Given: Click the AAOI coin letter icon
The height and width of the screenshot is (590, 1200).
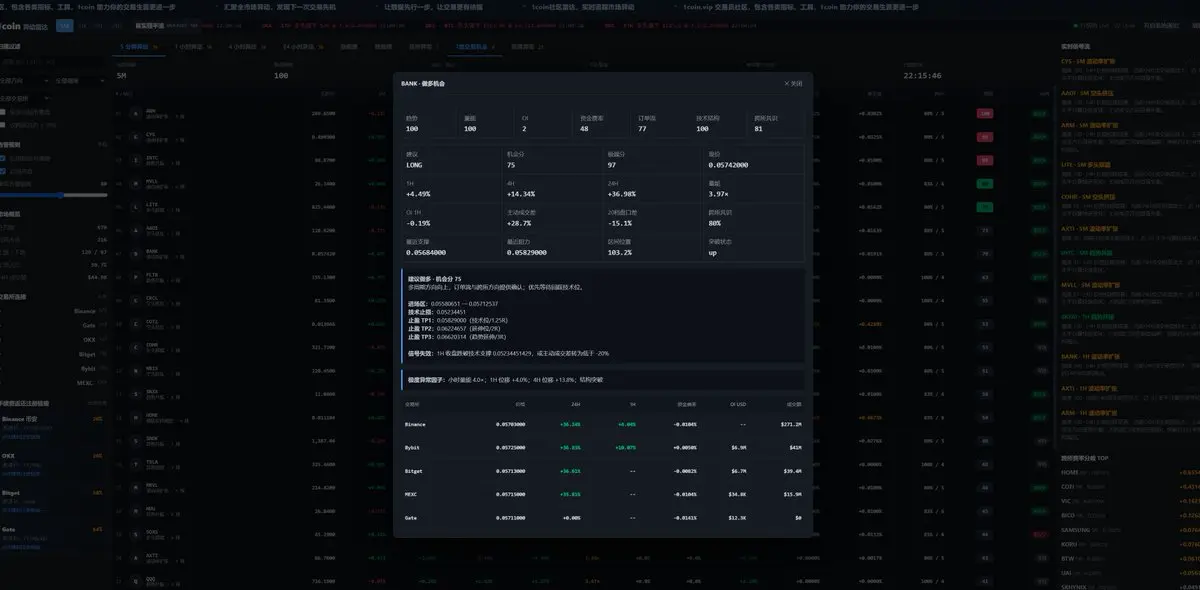Looking at the screenshot, I should pos(136,231).
